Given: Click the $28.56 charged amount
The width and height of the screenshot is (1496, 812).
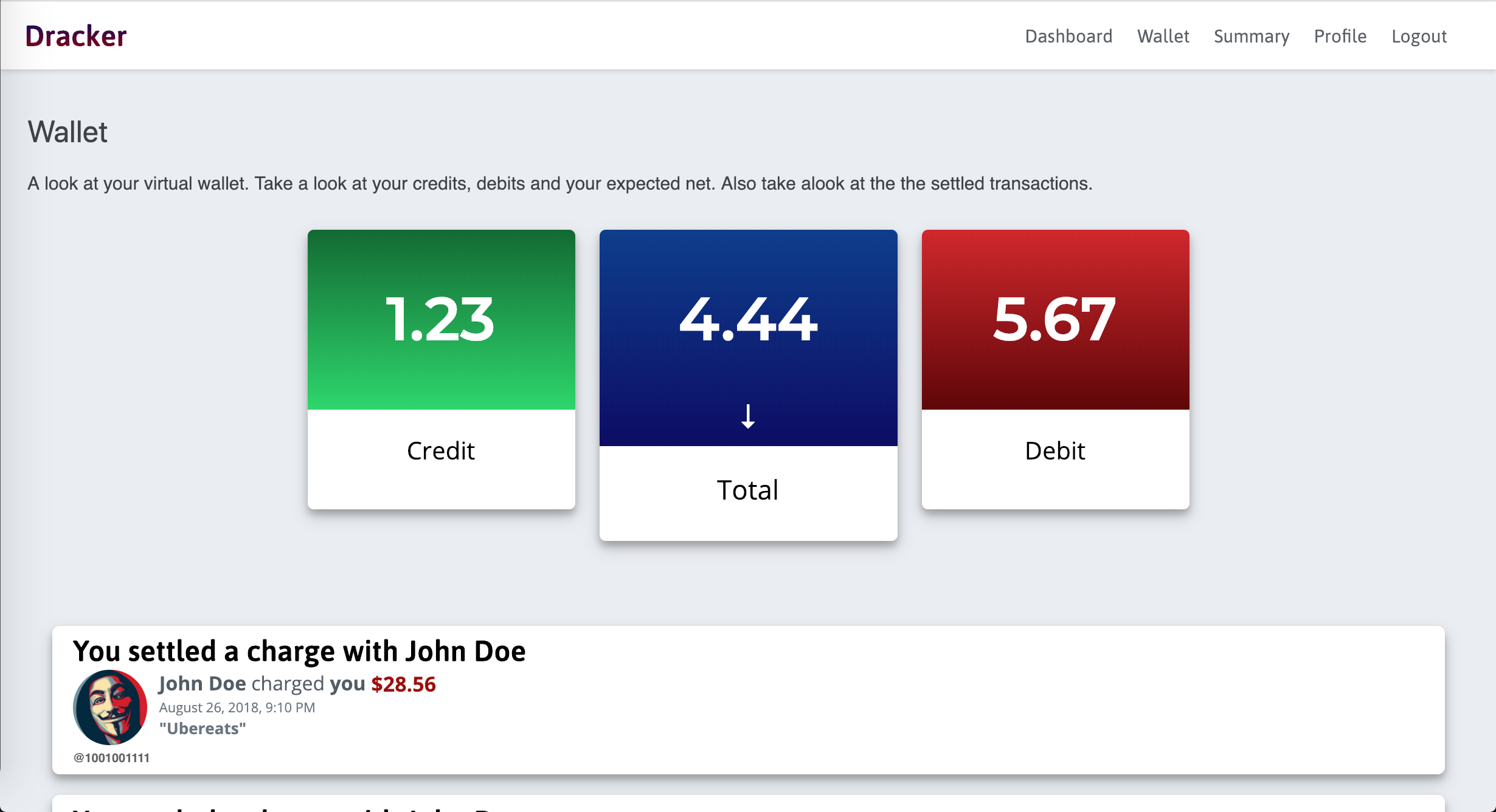Looking at the screenshot, I should [x=403, y=684].
